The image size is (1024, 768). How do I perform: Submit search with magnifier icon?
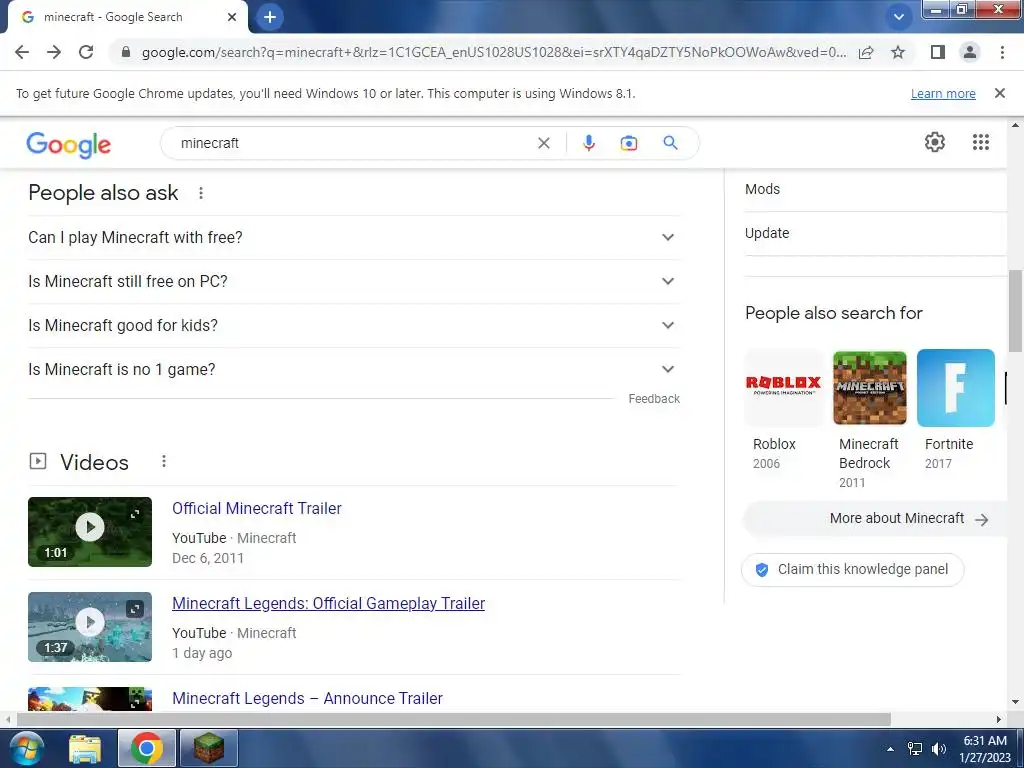(670, 142)
